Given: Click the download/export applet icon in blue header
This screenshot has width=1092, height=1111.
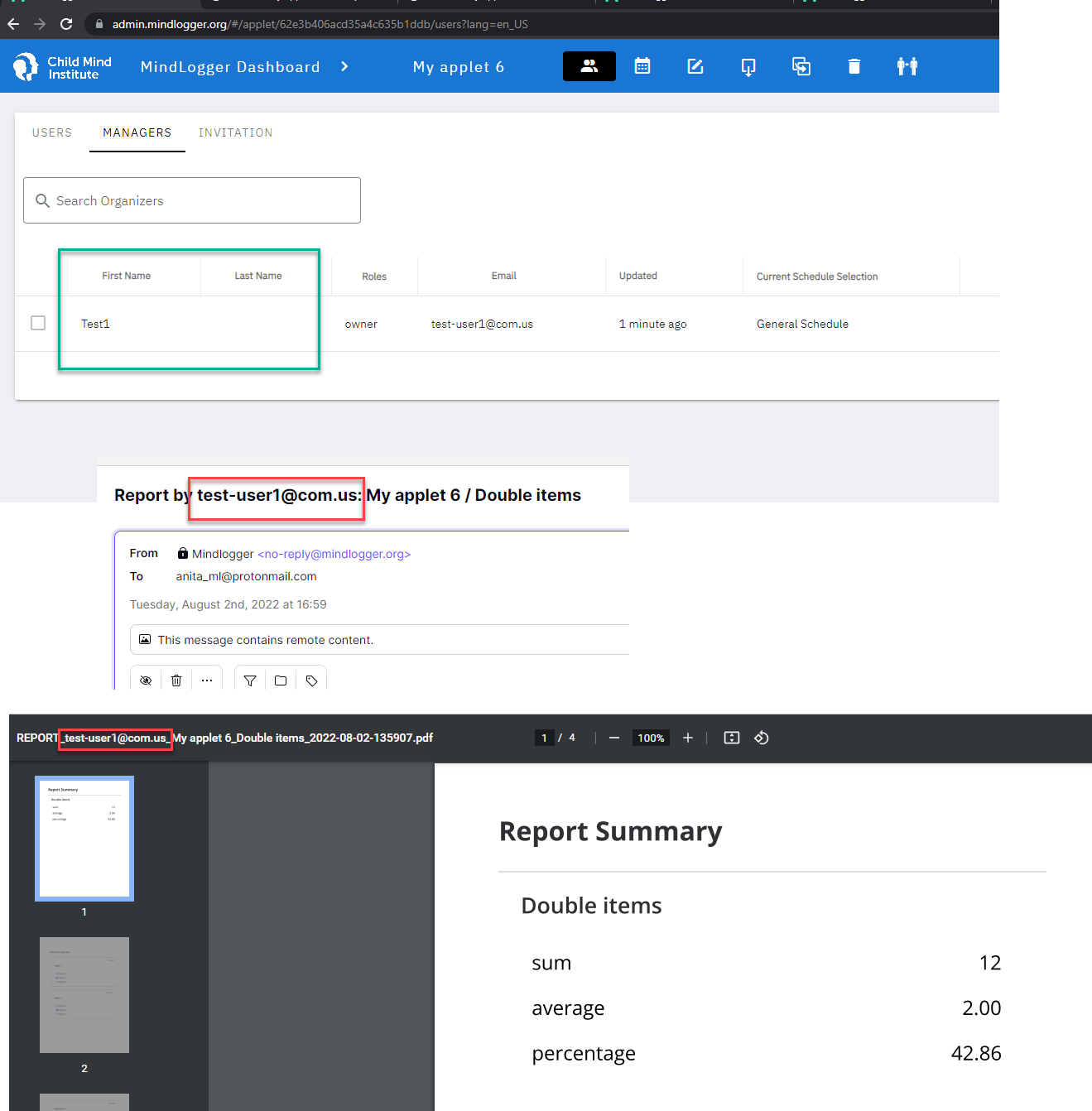Looking at the screenshot, I should coord(748,67).
